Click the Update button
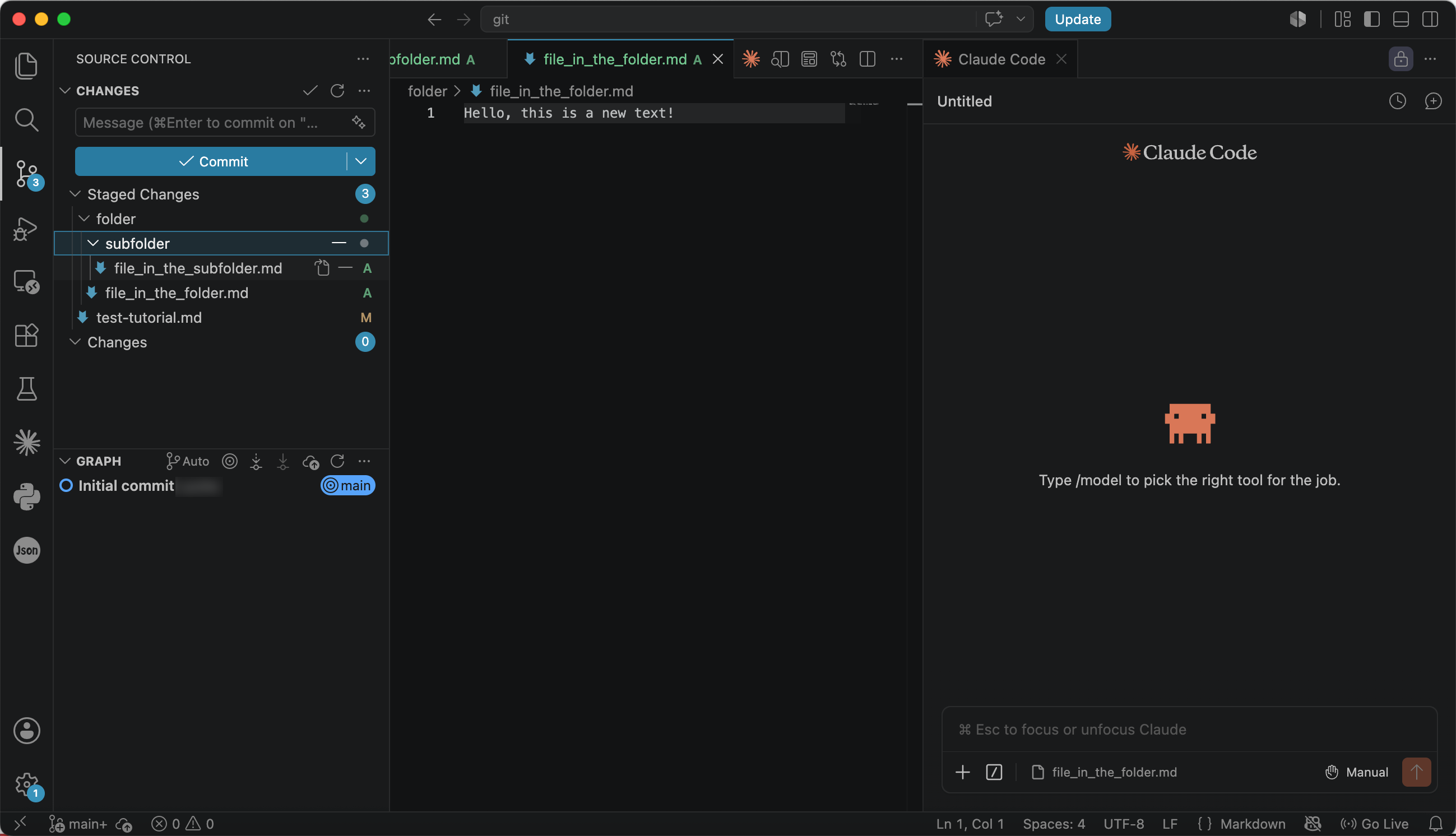Screen dimensions: 1456x836 (1078, 19)
